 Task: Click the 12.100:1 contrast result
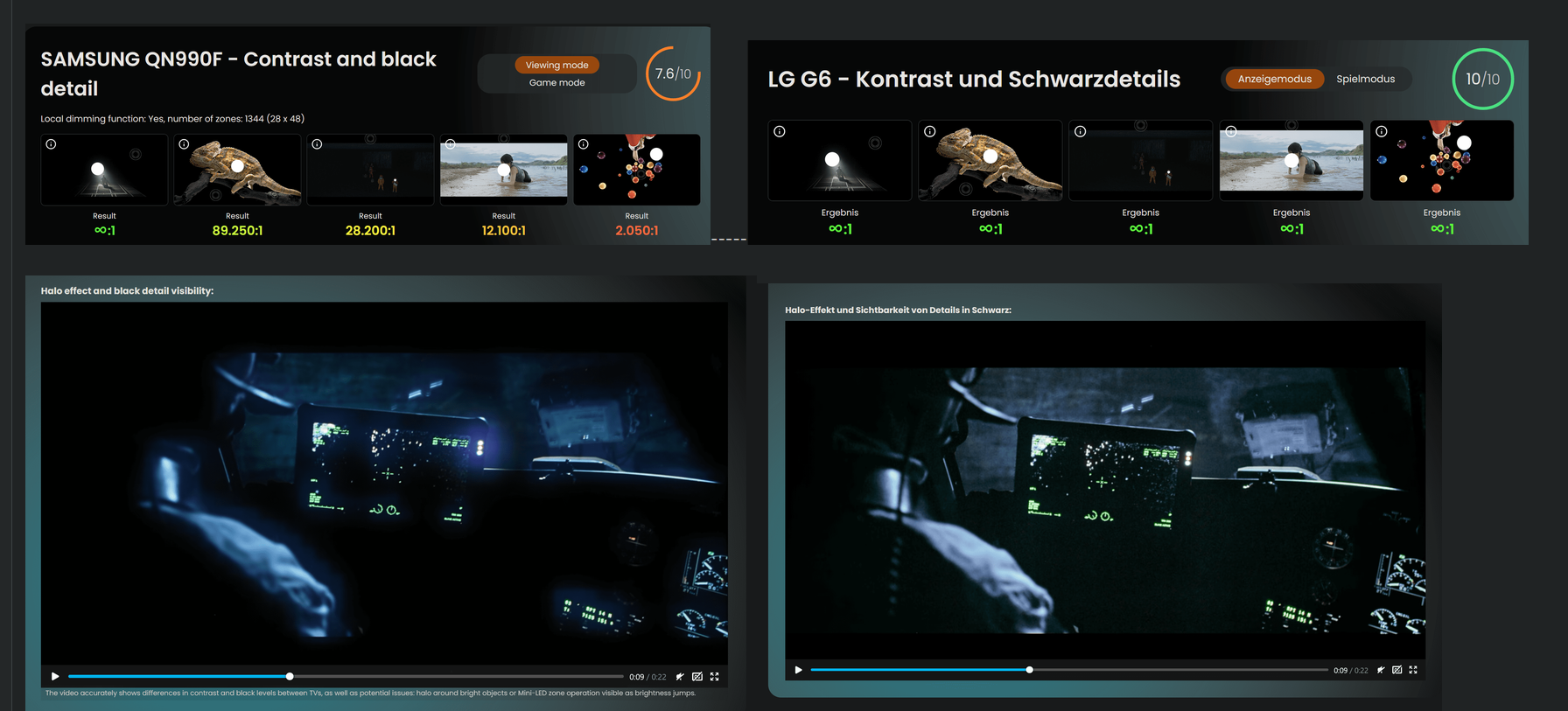pos(503,231)
